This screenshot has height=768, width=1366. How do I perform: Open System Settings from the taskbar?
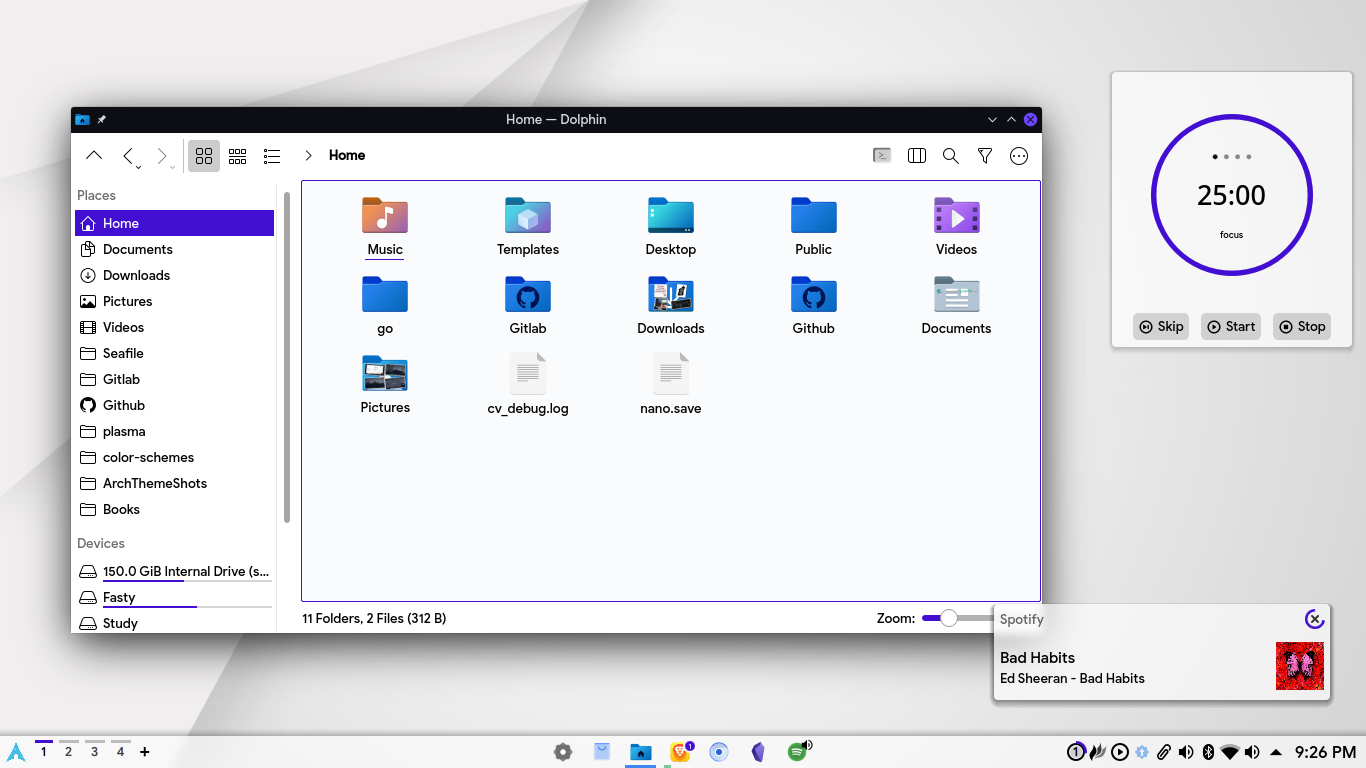click(x=563, y=752)
